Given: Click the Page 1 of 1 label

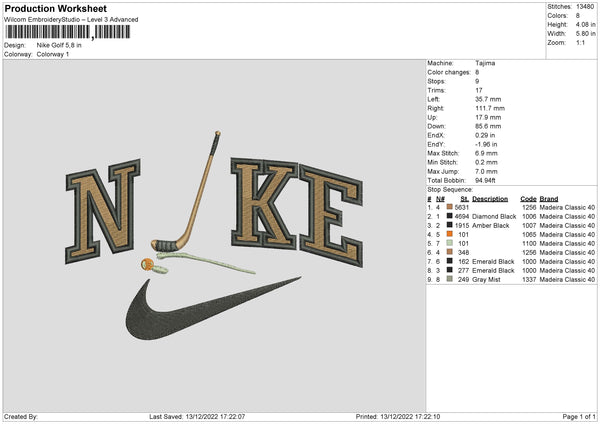Looking at the screenshot, I should [579, 416].
